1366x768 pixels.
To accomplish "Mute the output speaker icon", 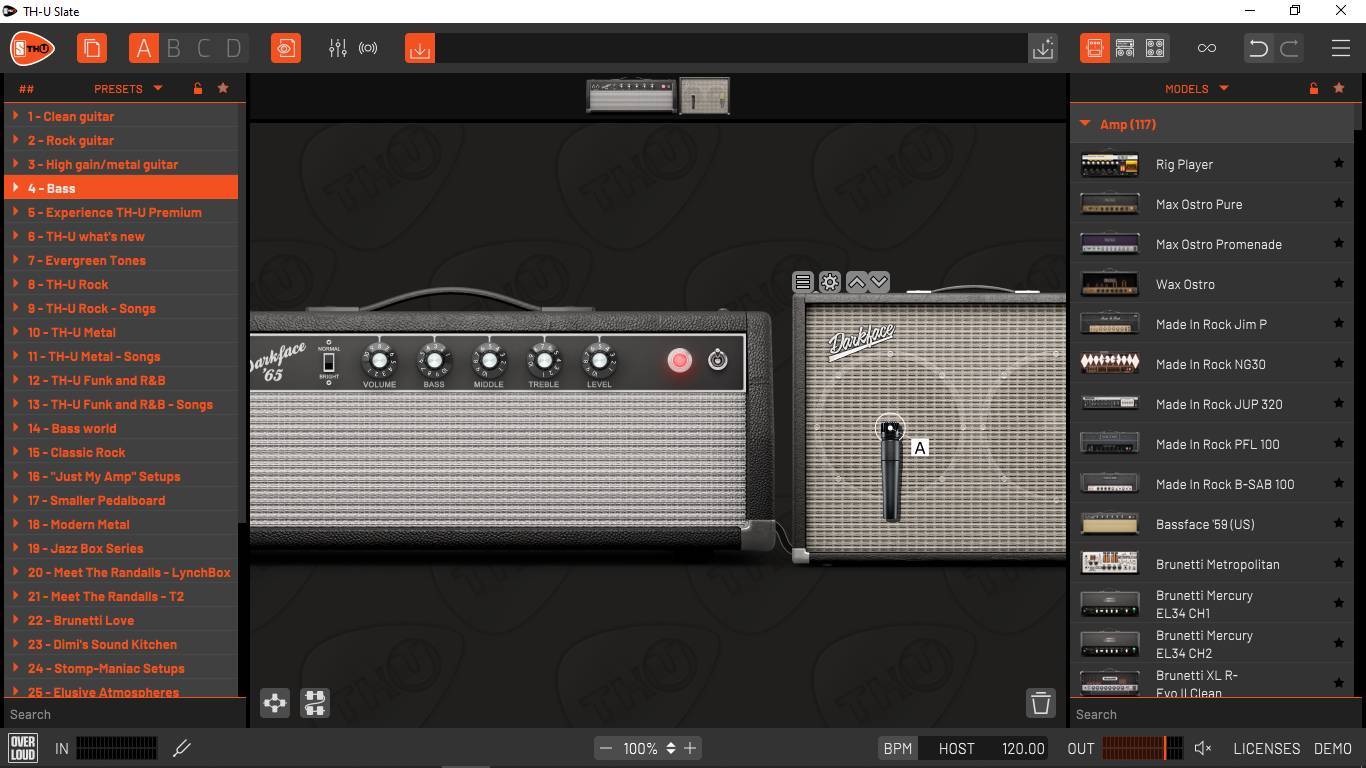I will [x=1204, y=748].
